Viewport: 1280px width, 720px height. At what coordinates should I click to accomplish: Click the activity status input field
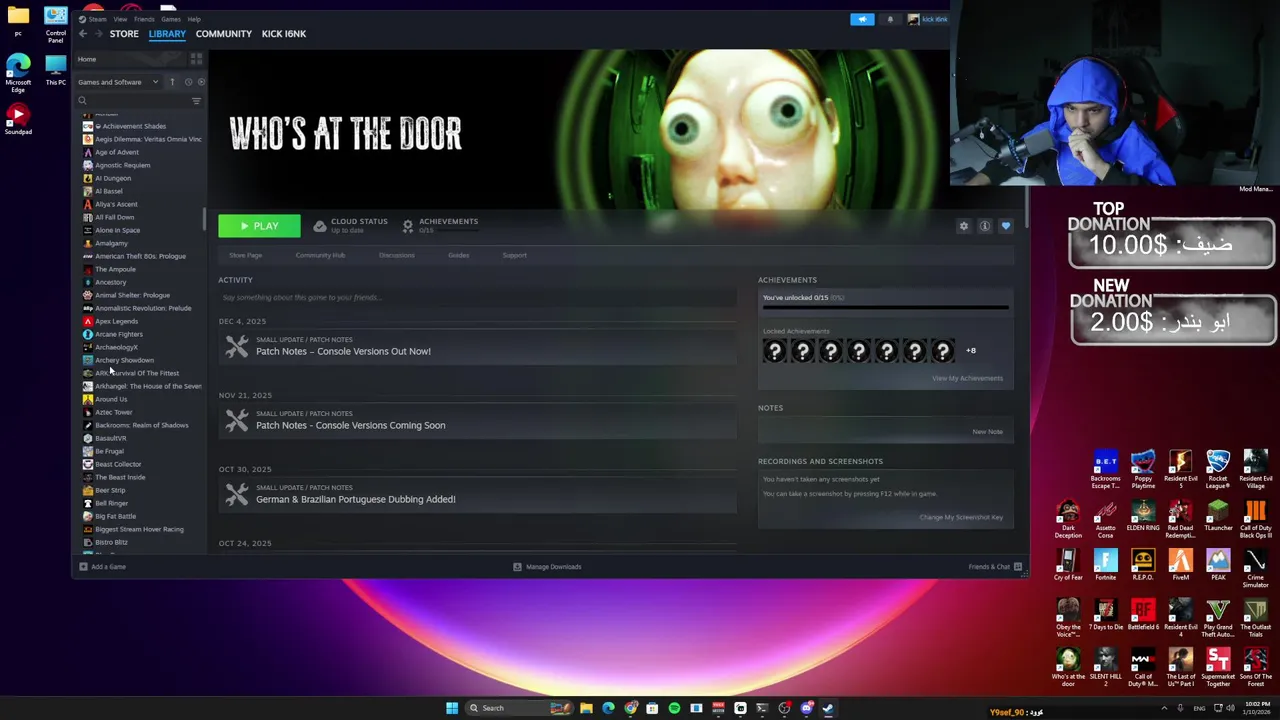tap(477, 297)
